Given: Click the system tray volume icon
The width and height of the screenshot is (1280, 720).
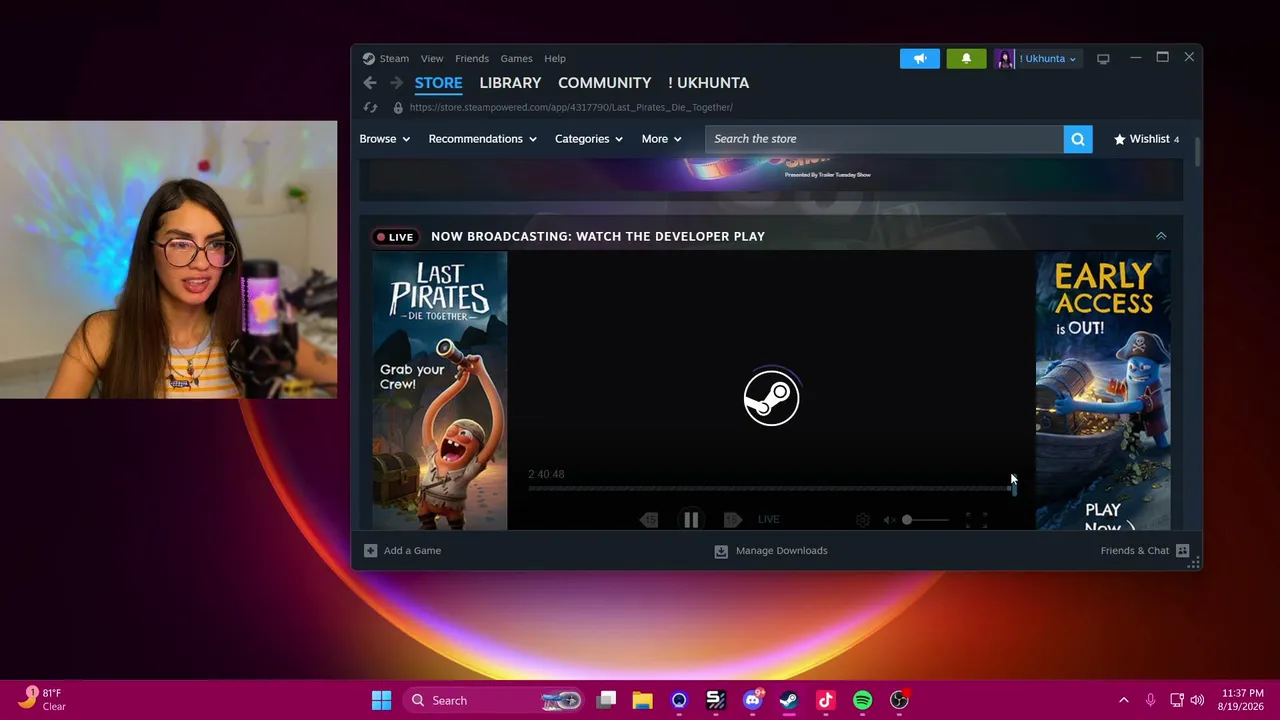Looking at the screenshot, I should coord(1197,700).
